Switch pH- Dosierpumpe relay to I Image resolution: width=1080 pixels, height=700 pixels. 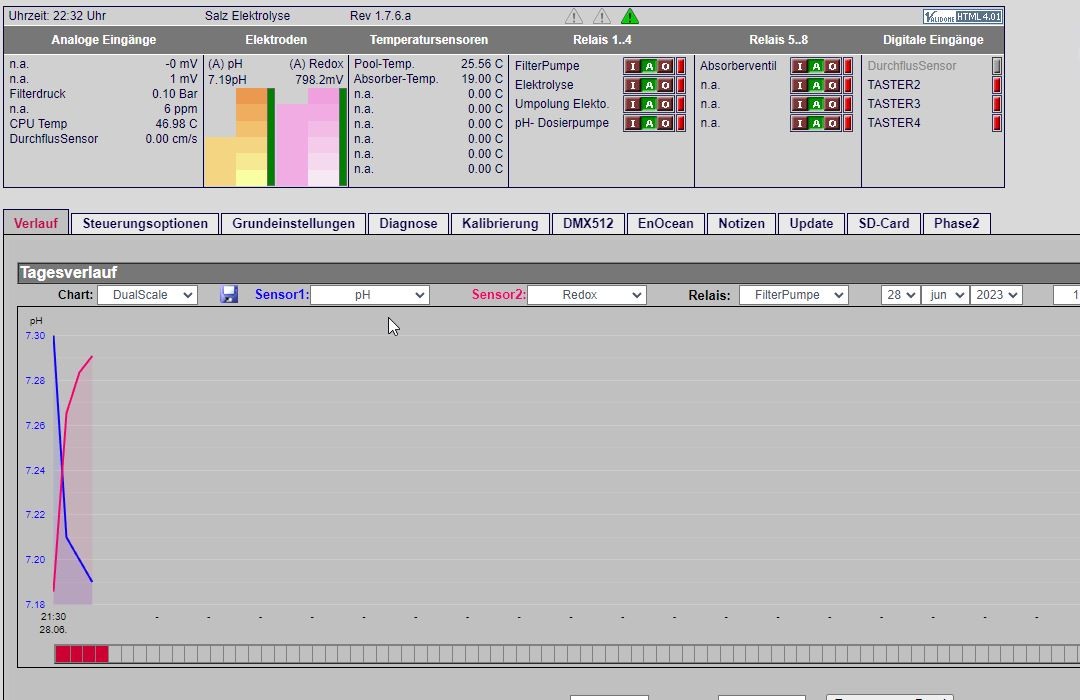click(632, 123)
